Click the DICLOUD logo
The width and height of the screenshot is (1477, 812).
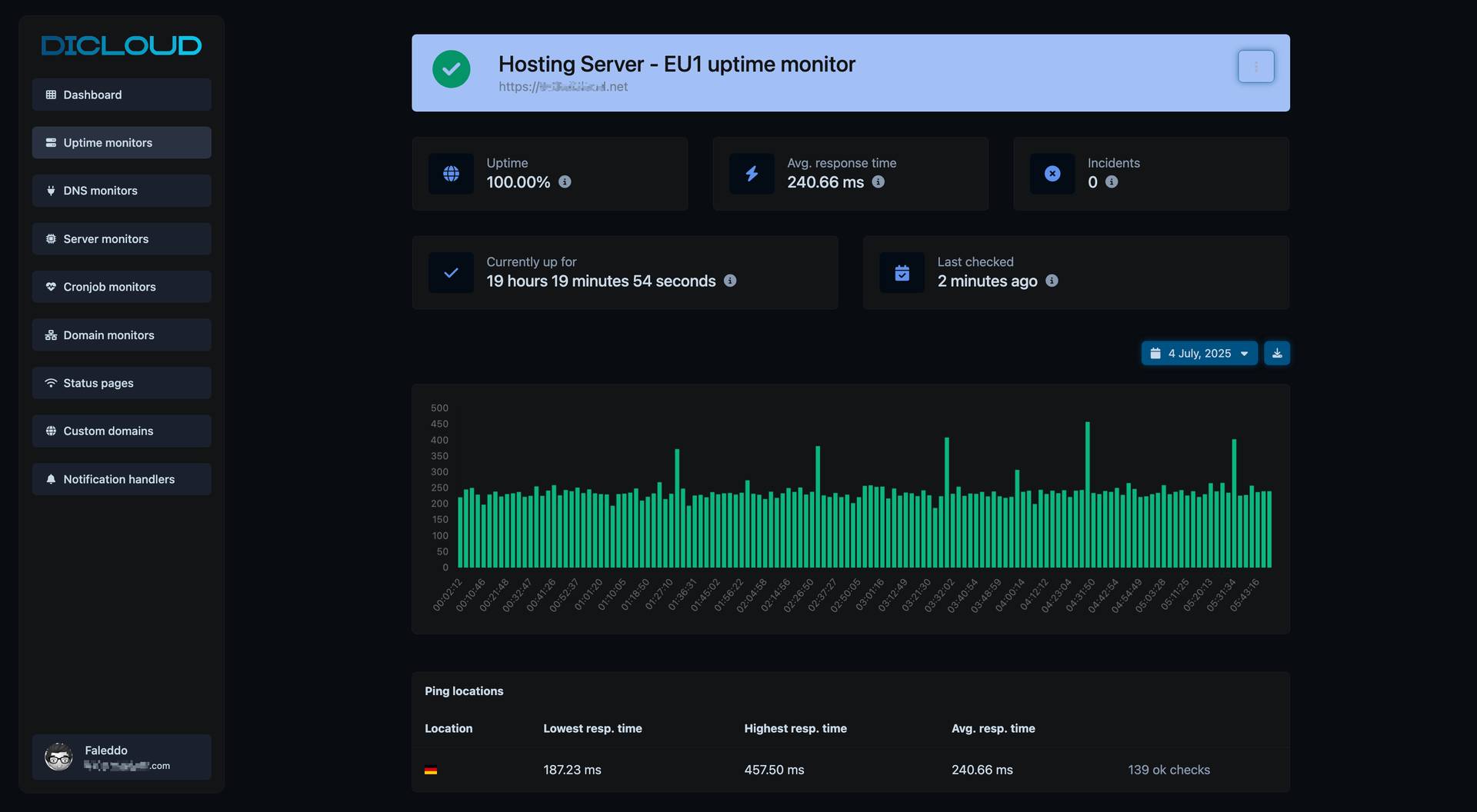coord(121,45)
